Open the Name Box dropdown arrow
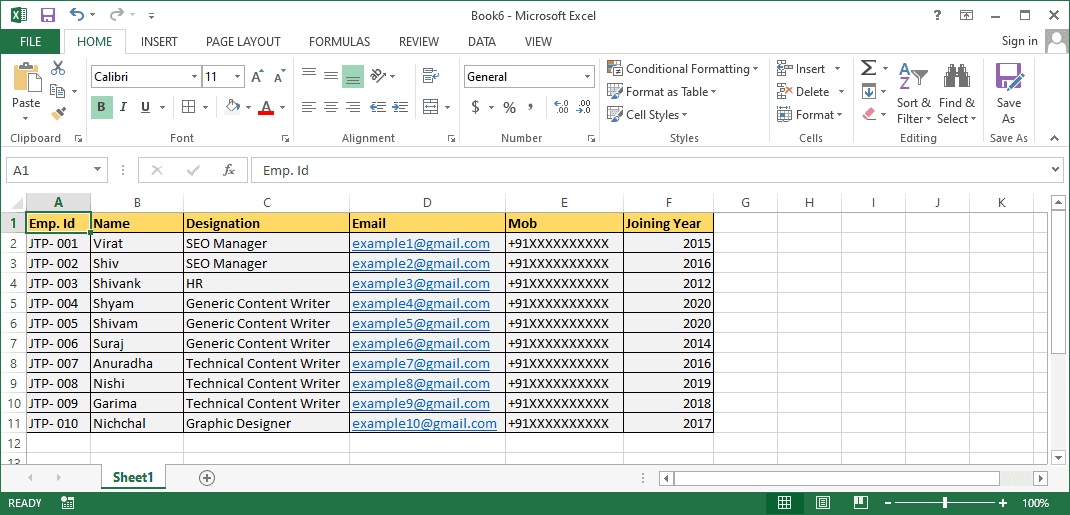This screenshot has width=1070, height=515. pos(98,170)
